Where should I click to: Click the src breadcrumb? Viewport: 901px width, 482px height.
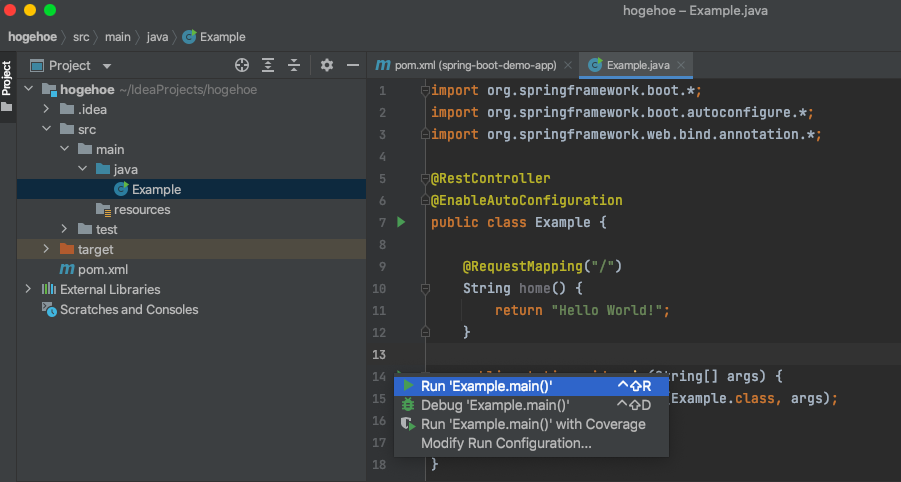81,37
